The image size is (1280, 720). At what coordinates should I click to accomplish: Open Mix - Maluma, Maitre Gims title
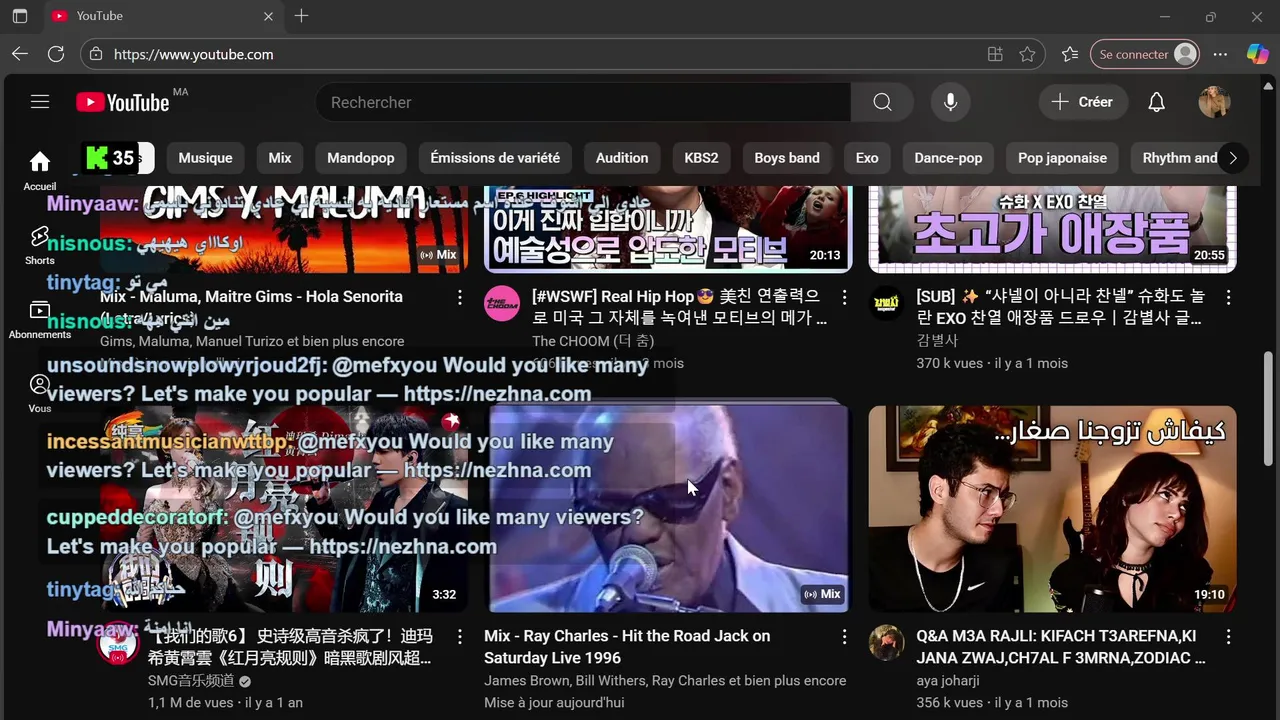point(251,307)
